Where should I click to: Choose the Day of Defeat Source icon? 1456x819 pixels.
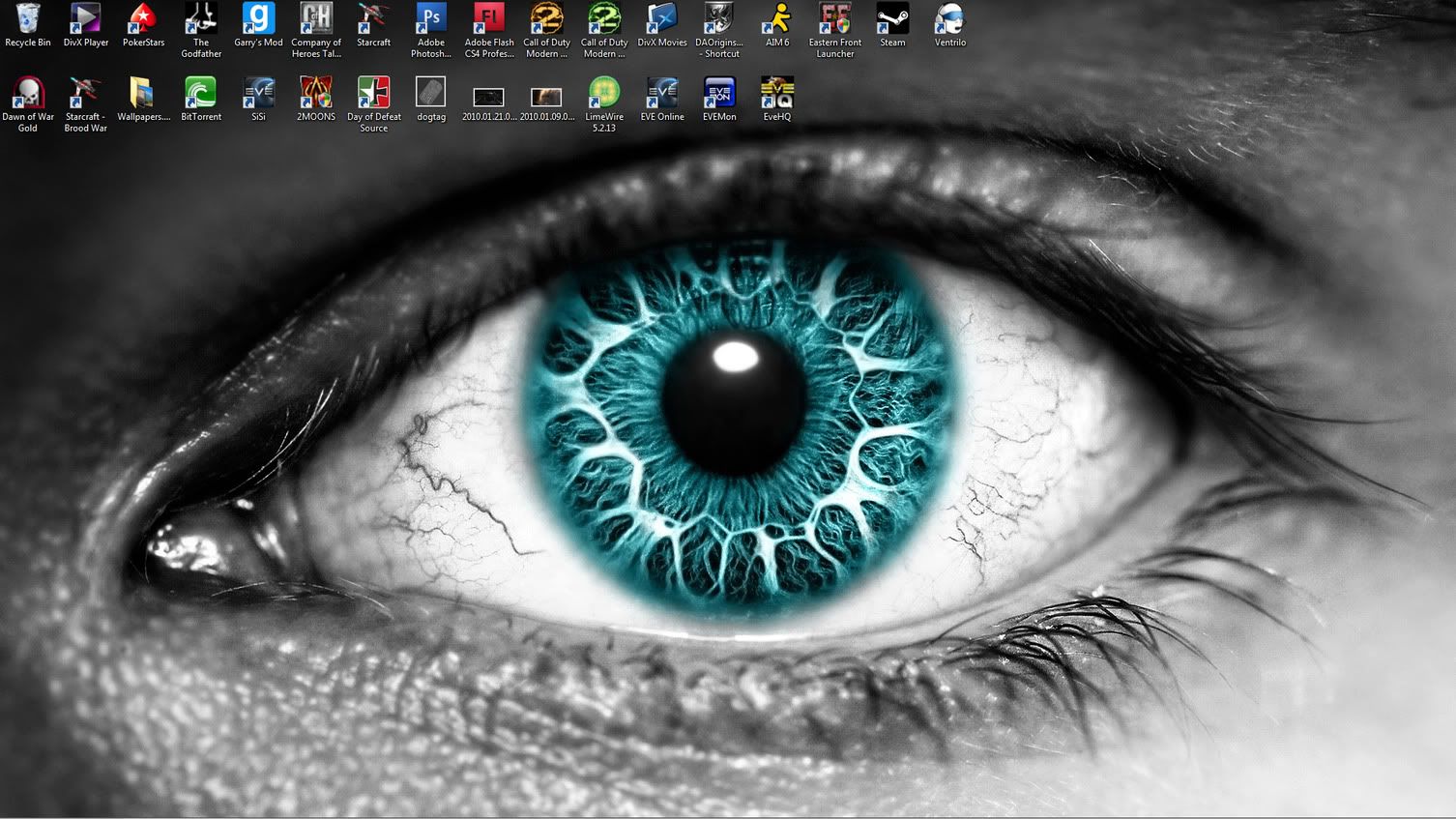373,93
